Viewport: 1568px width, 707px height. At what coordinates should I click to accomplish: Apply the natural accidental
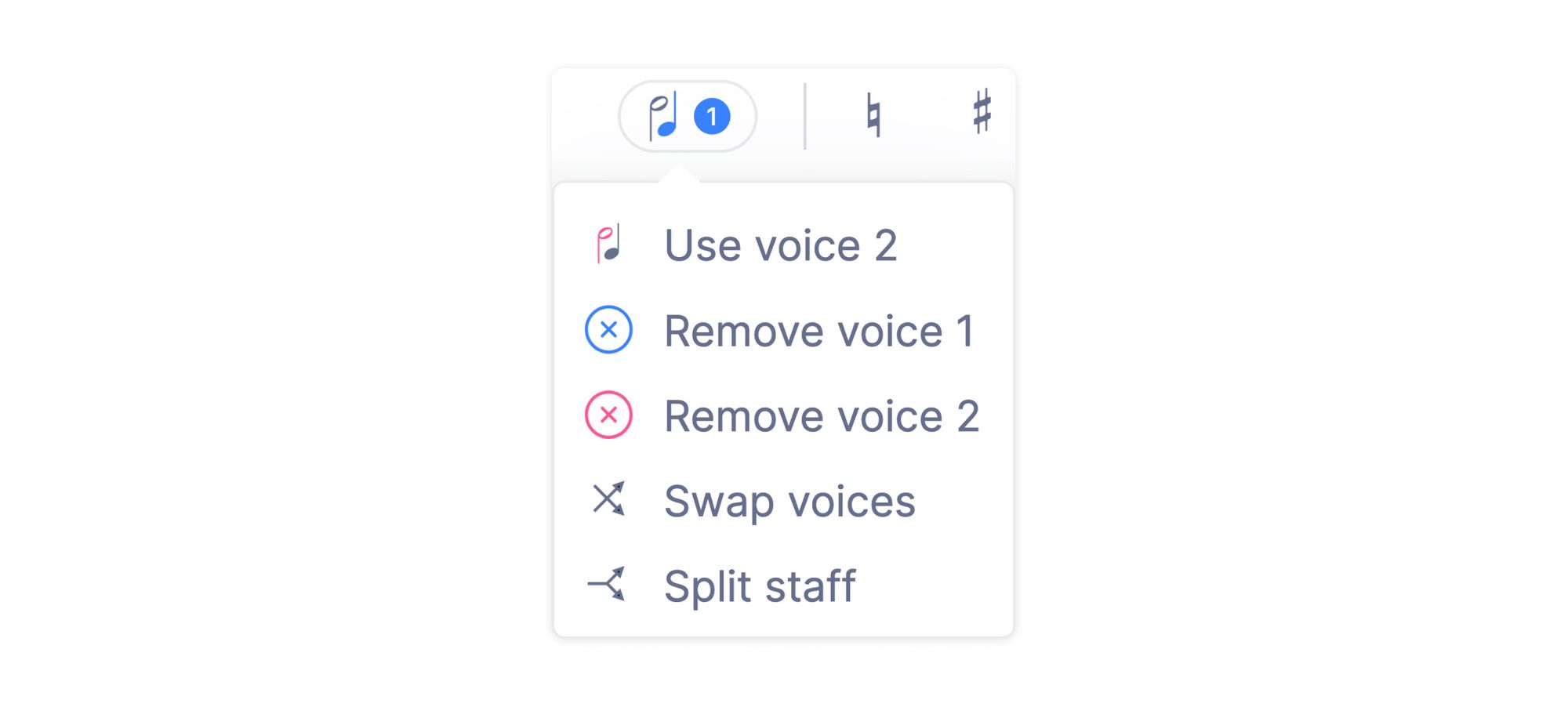point(873,114)
